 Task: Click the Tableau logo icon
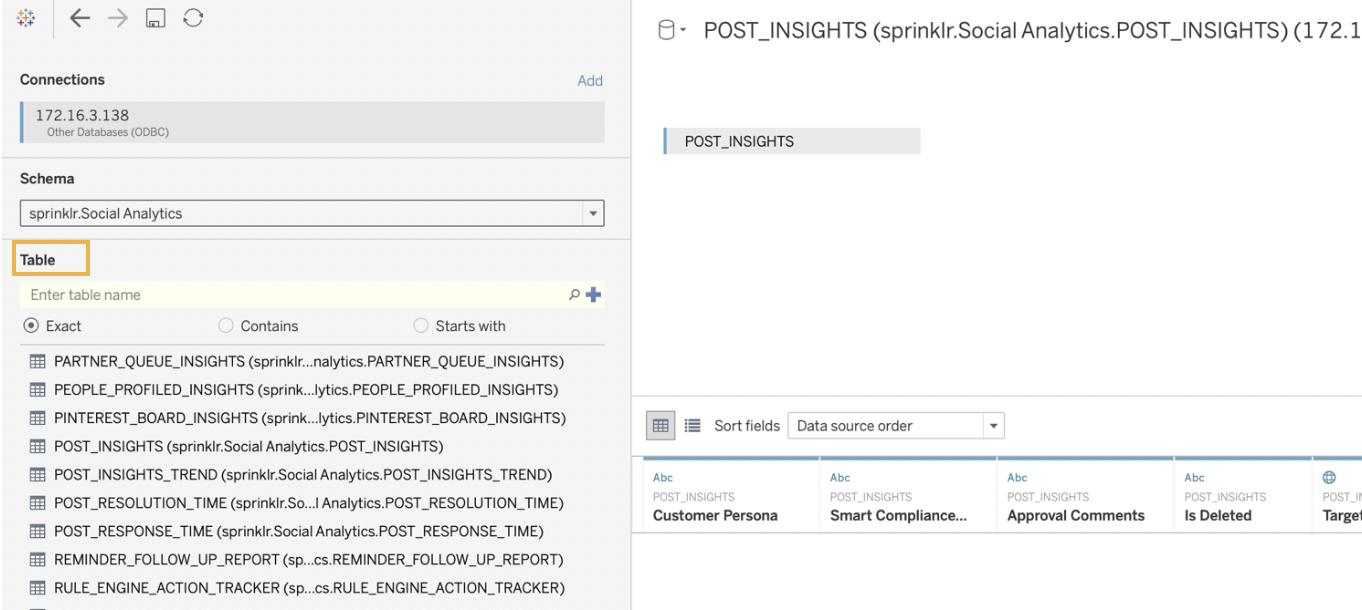click(x=28, y=18)
